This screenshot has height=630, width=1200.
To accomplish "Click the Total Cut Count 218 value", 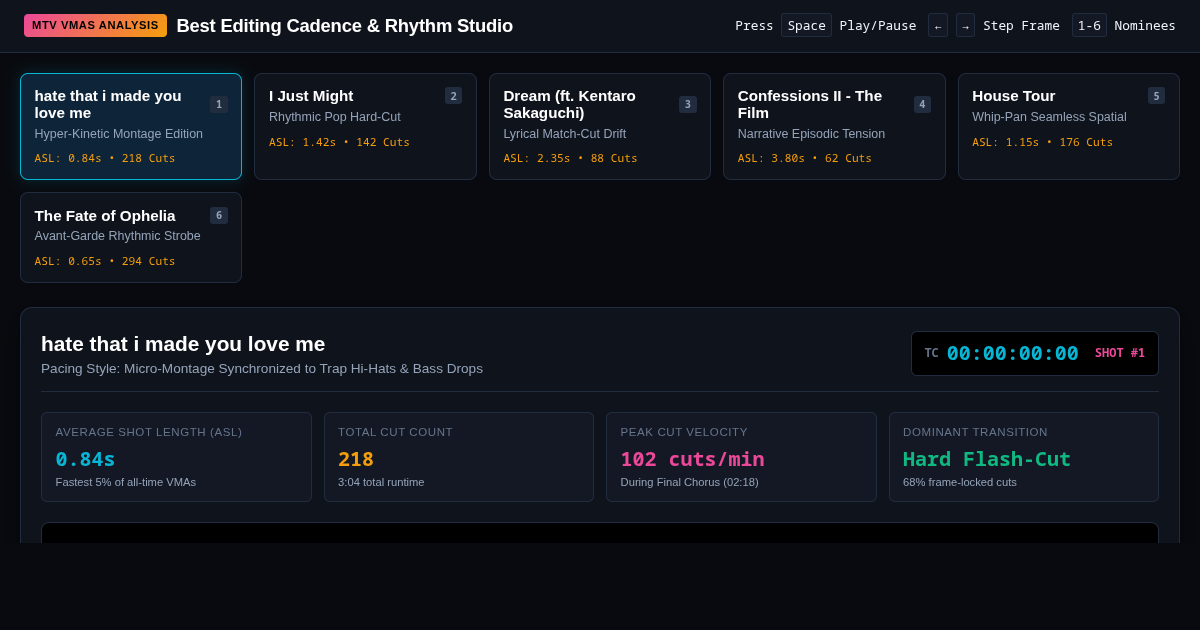I will 356,459.
